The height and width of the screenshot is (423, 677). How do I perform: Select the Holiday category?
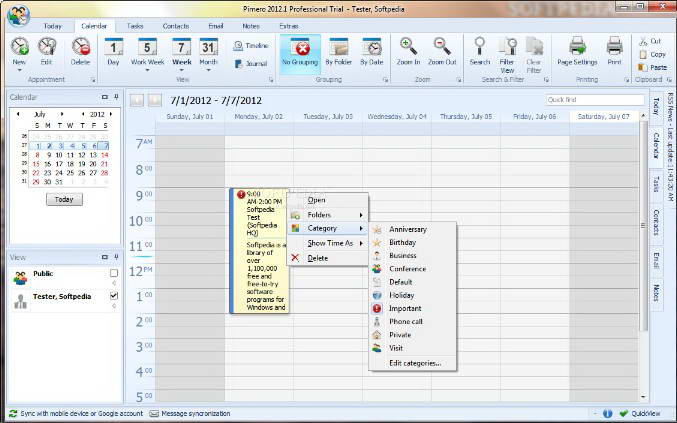pos(412,295)
